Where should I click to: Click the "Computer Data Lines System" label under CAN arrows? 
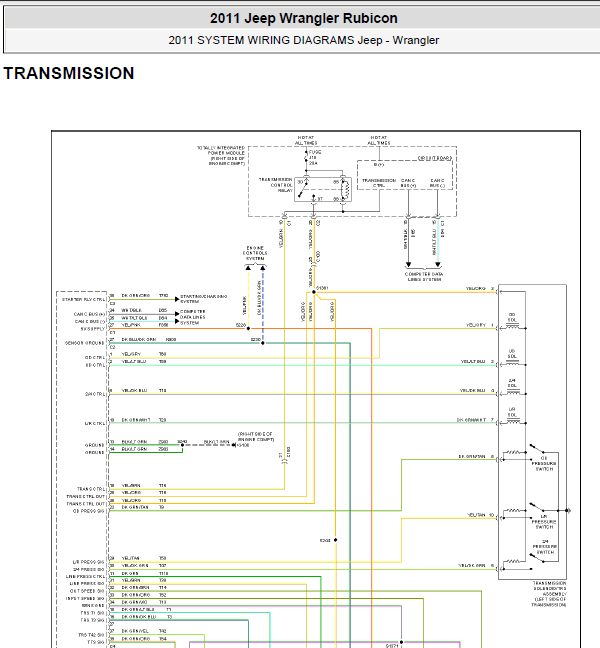click(x=424, y=277)
